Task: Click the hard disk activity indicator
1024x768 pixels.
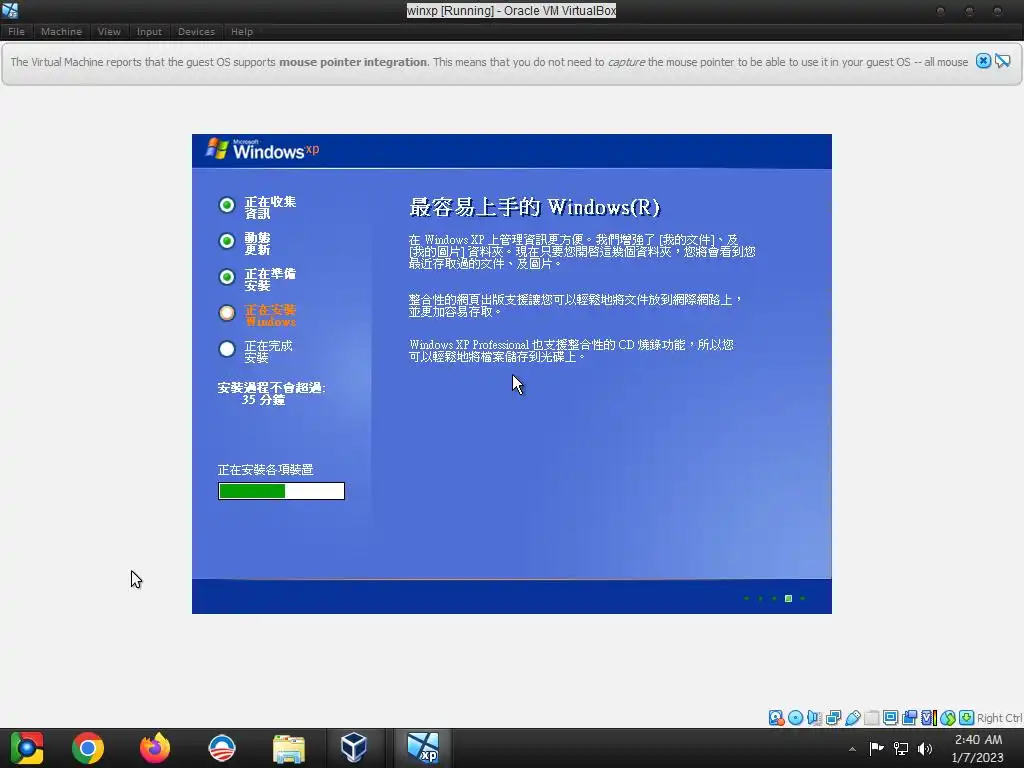Action: 776,718
